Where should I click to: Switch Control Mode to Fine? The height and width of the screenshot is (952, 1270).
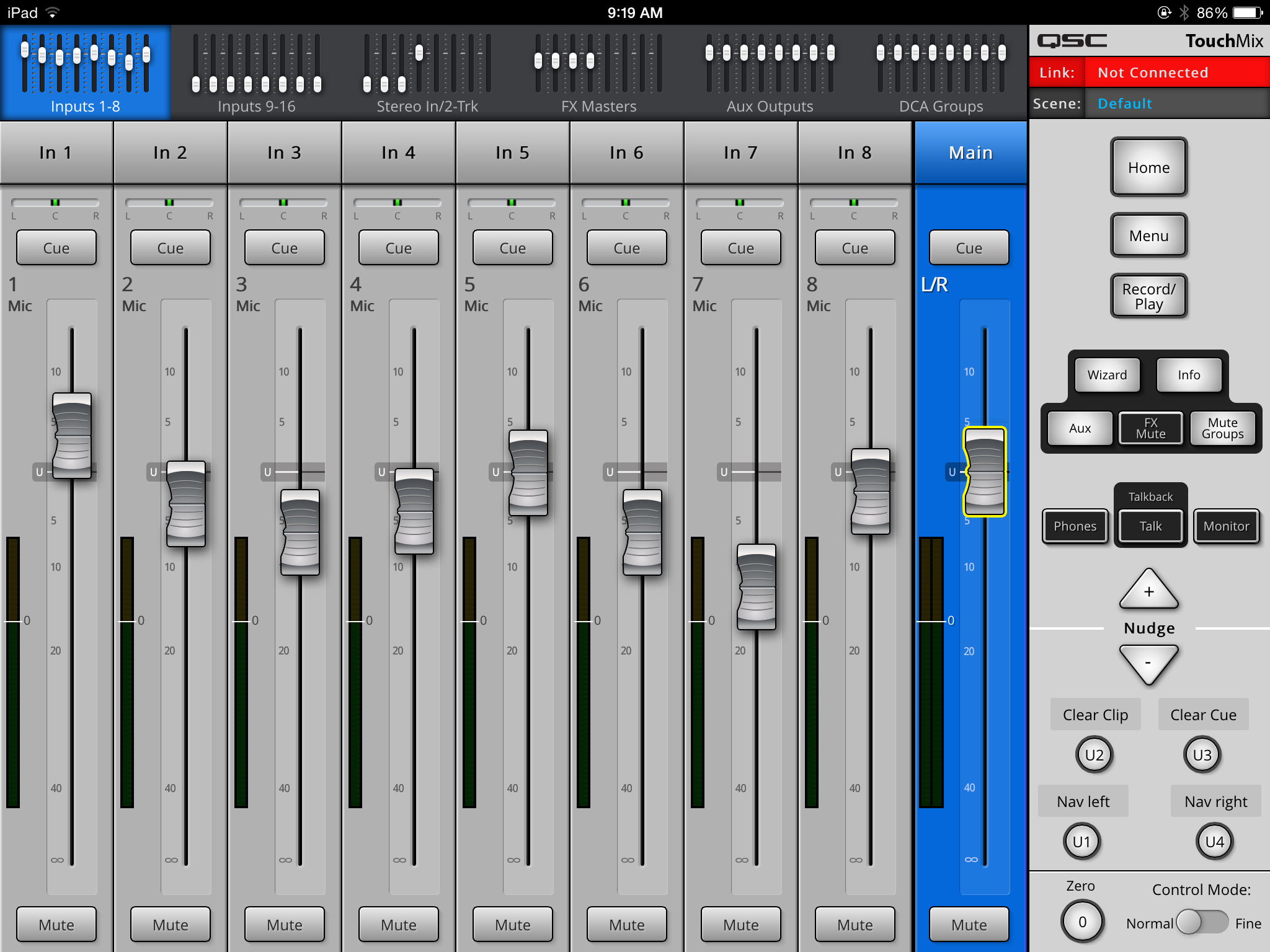pyautogui.click(x=1206, y=922)
